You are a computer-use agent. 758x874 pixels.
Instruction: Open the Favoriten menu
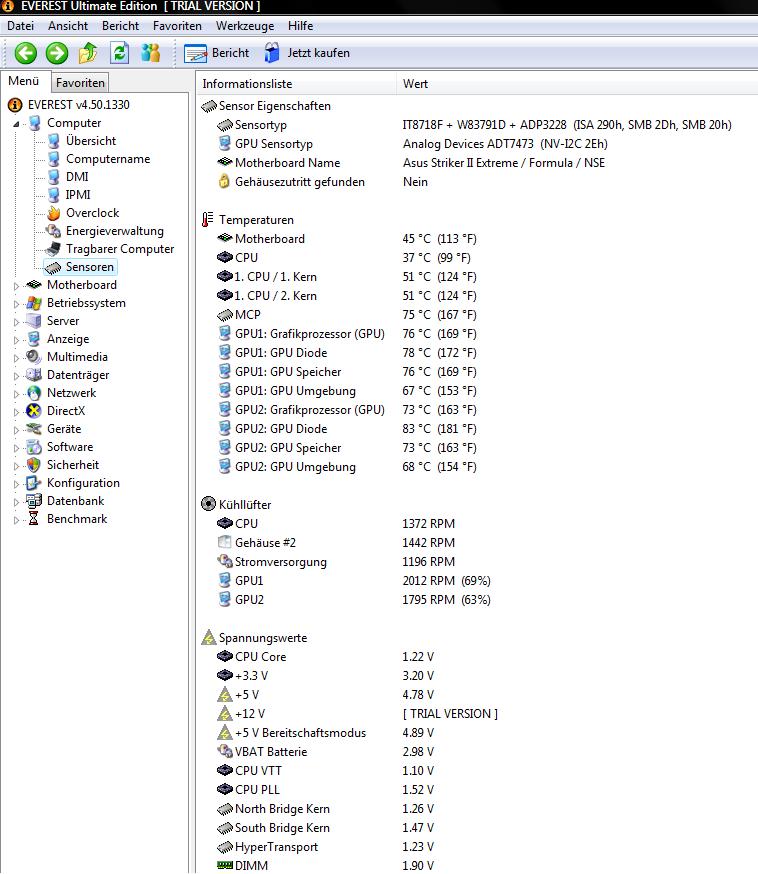[177, 26]
